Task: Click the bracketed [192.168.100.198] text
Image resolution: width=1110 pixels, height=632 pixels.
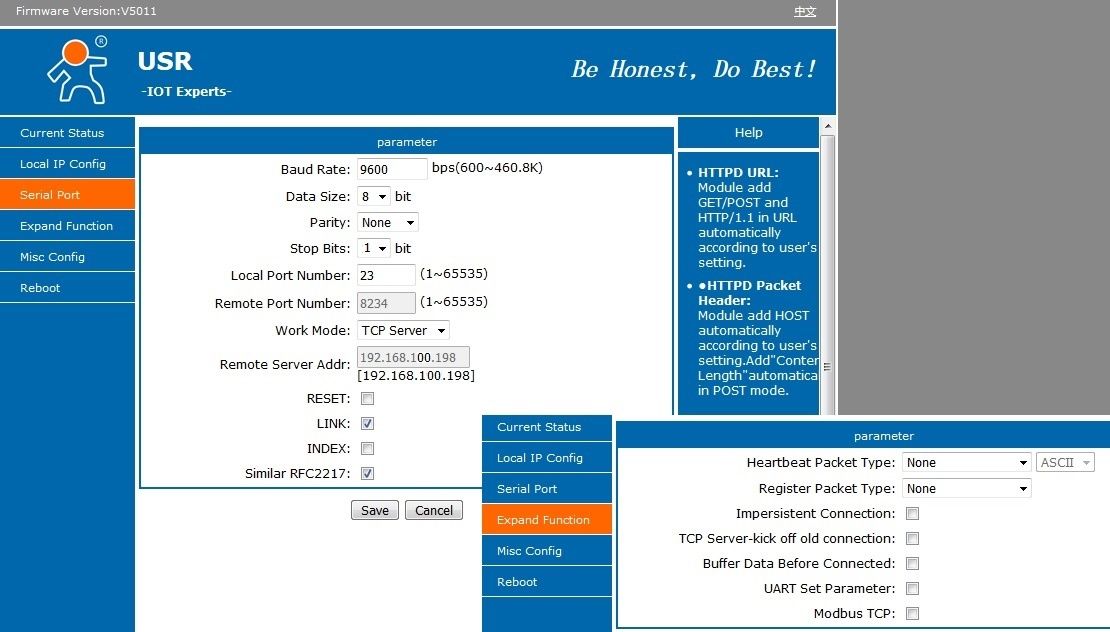Action: (416, 376)
